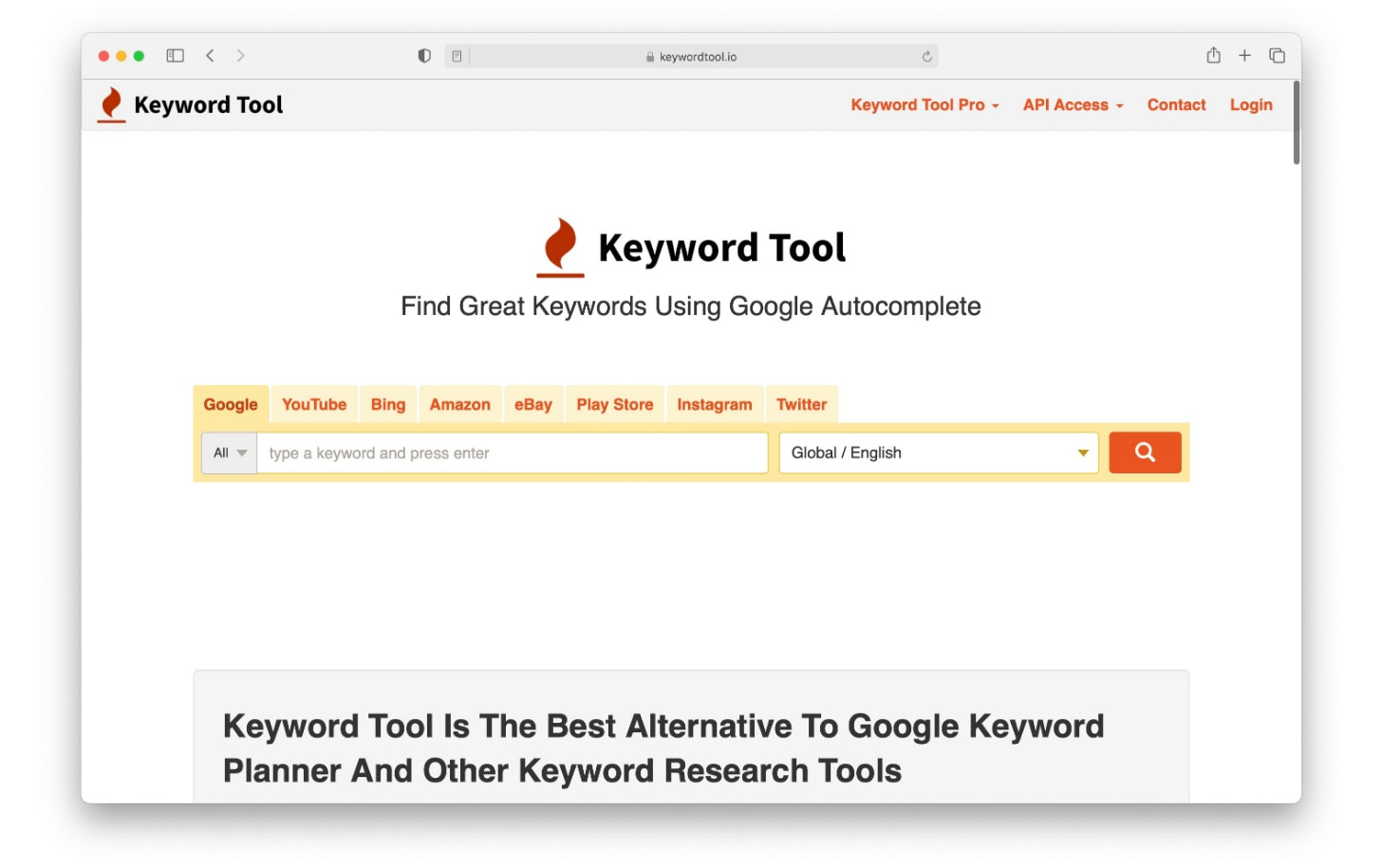Switch to the Twitter tab
This screenshot has width=1382, height=868.
[x=802, y=404]
